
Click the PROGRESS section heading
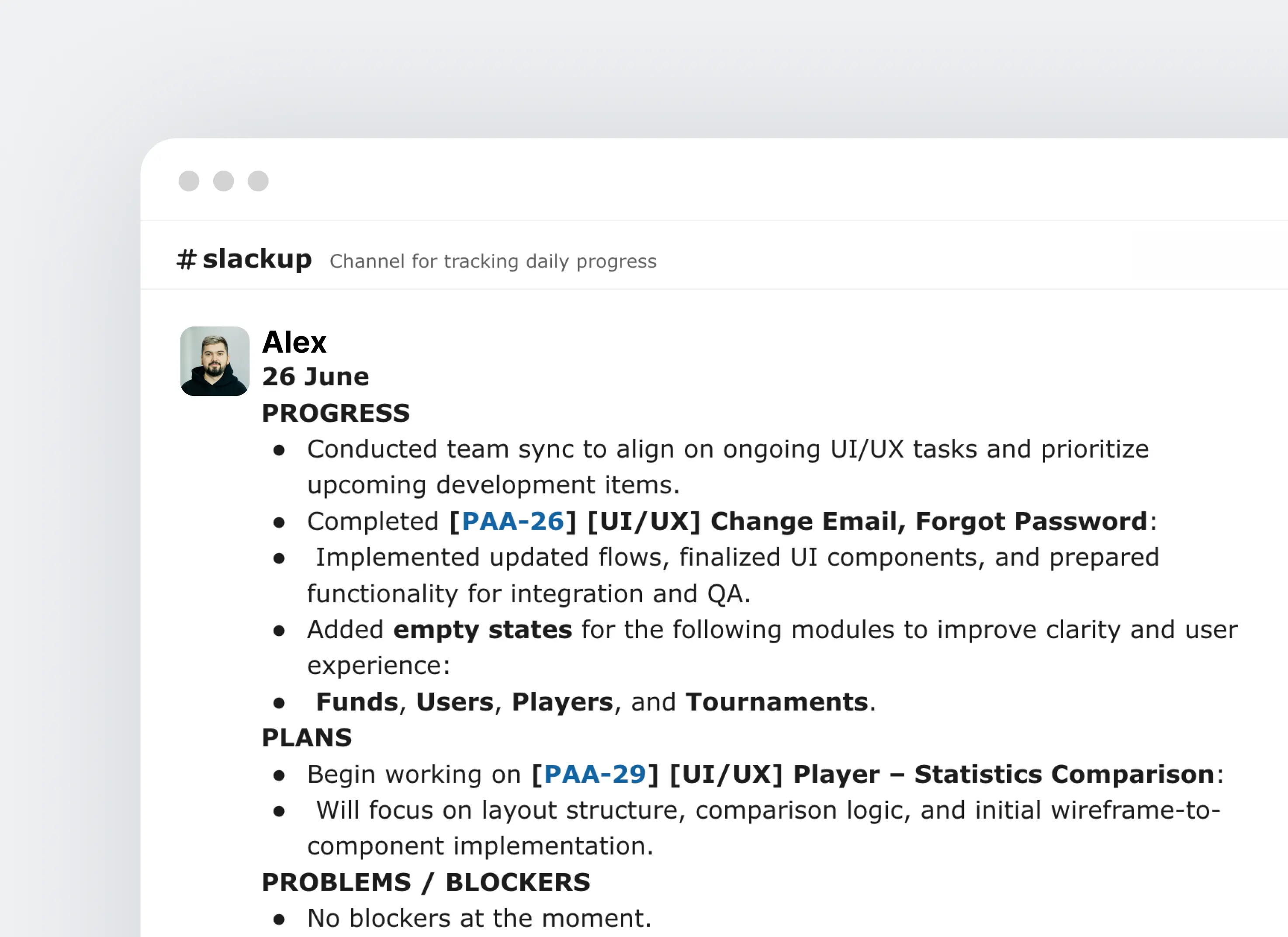click(x=336, y=413)
